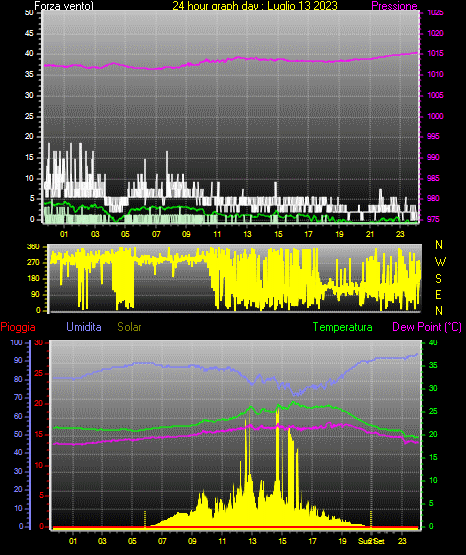Image resolution: width=466 pixels, height=555 pixels.
Task: Click the hour 09 tick on bottom chart
Action: (x=192, y=541)
